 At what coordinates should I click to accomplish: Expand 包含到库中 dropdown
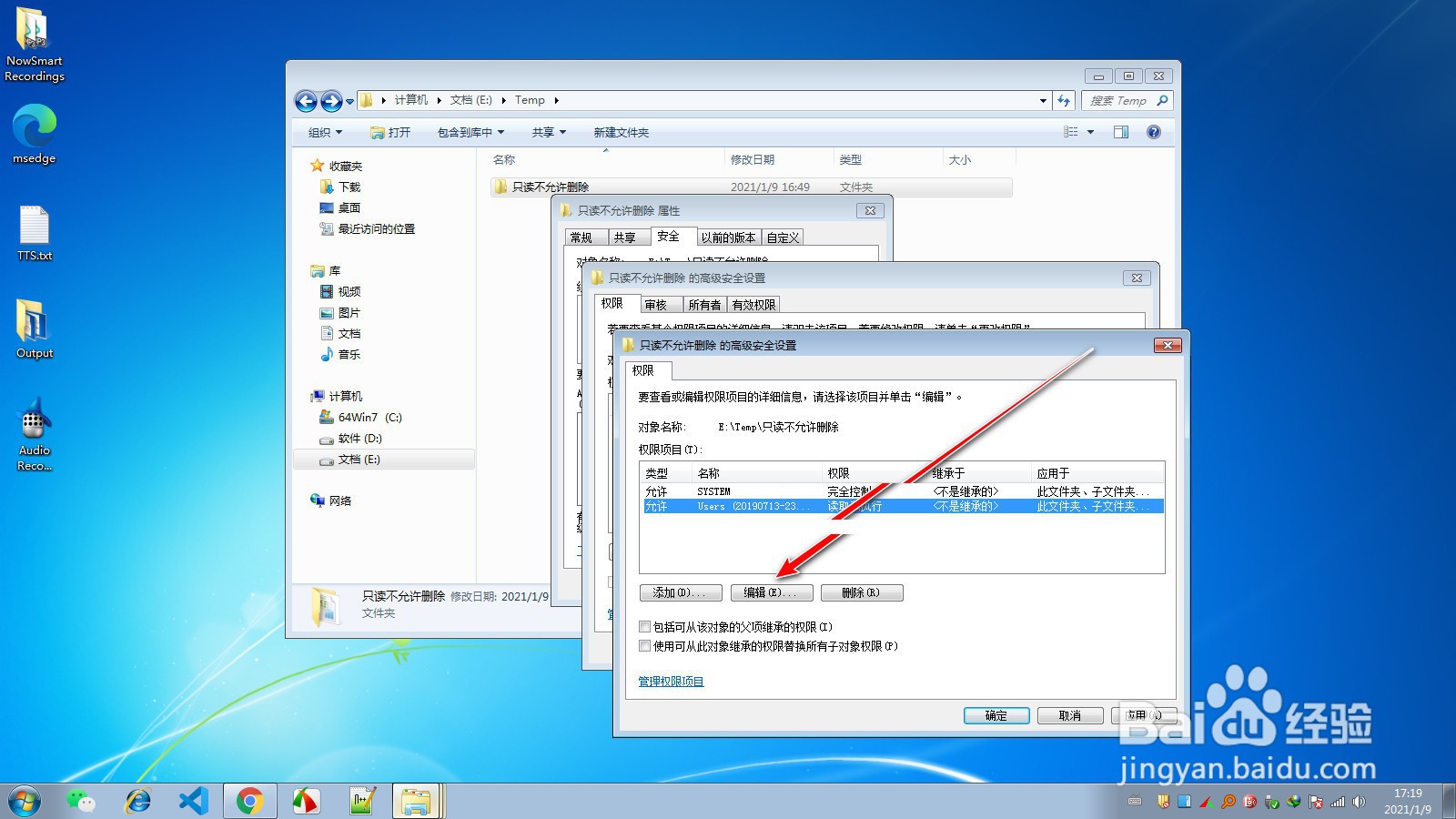[x=470, y=132]
